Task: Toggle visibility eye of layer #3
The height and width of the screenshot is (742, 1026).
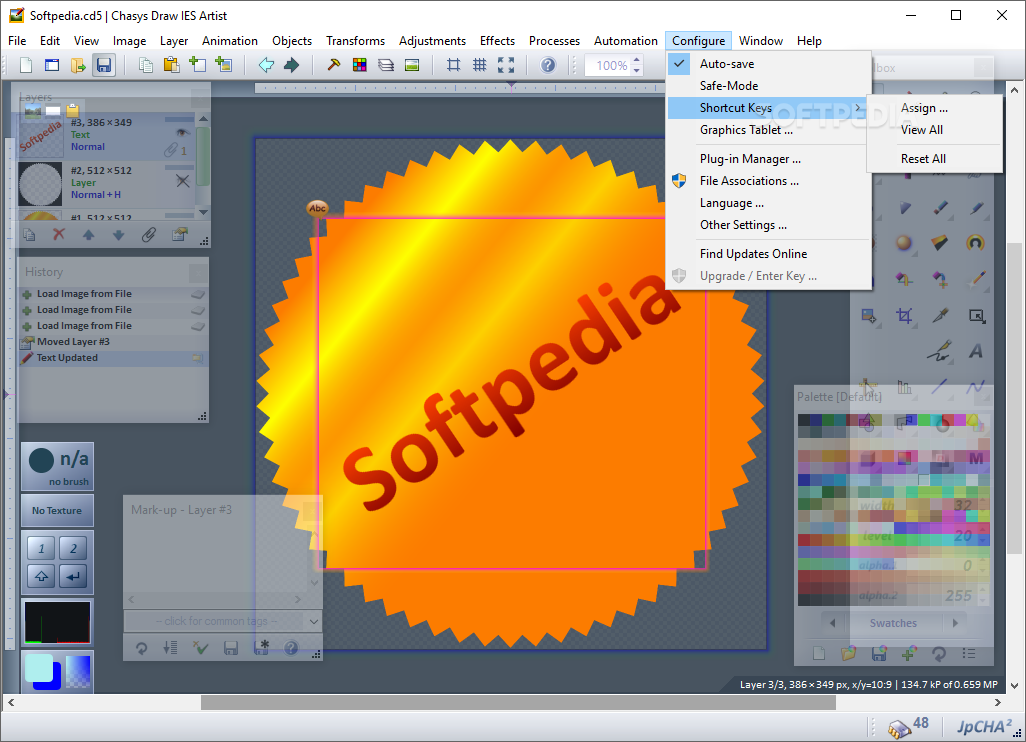Action: pos(183,132)
